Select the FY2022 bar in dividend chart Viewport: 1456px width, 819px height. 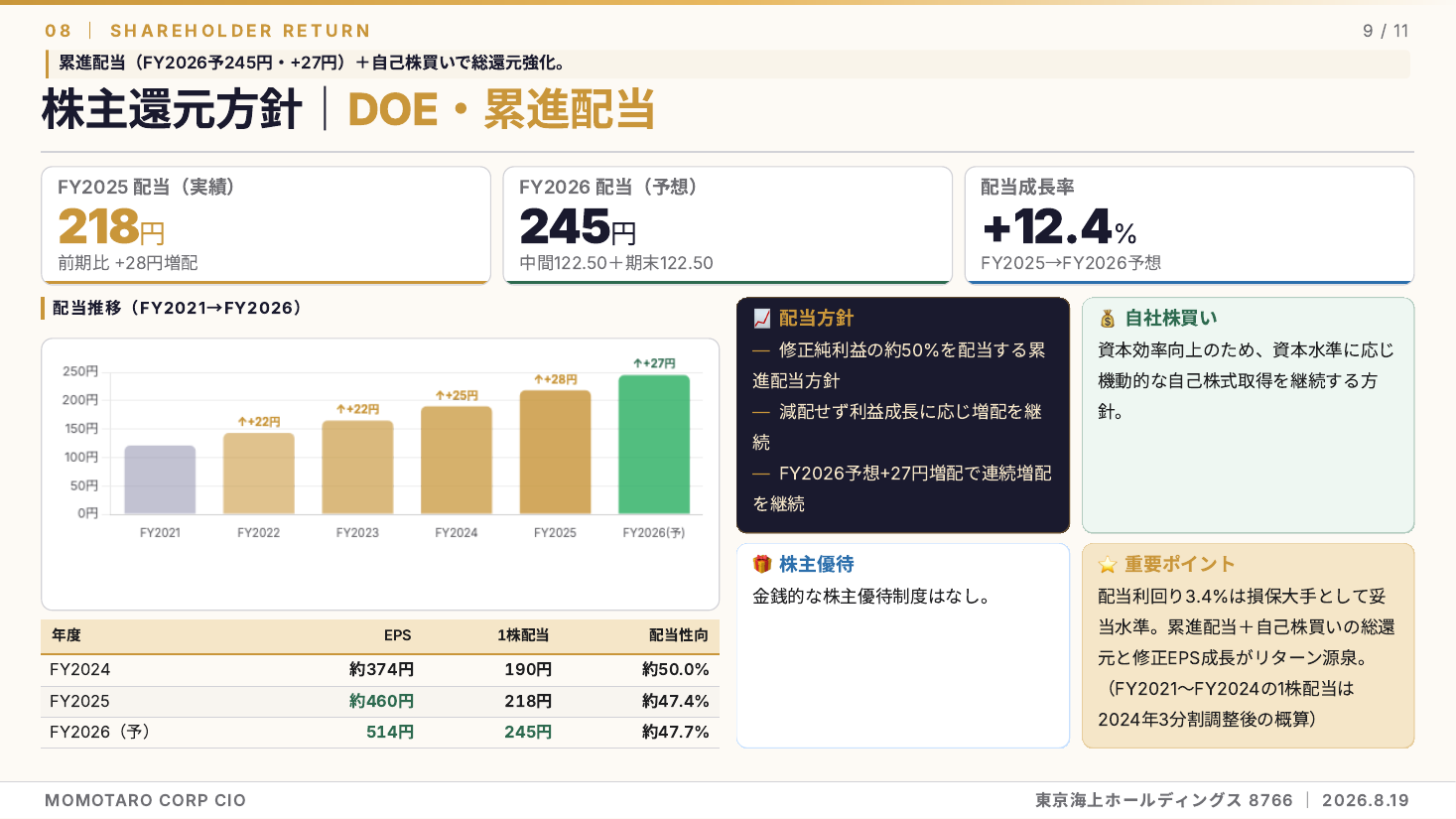(x=258, y=474)
